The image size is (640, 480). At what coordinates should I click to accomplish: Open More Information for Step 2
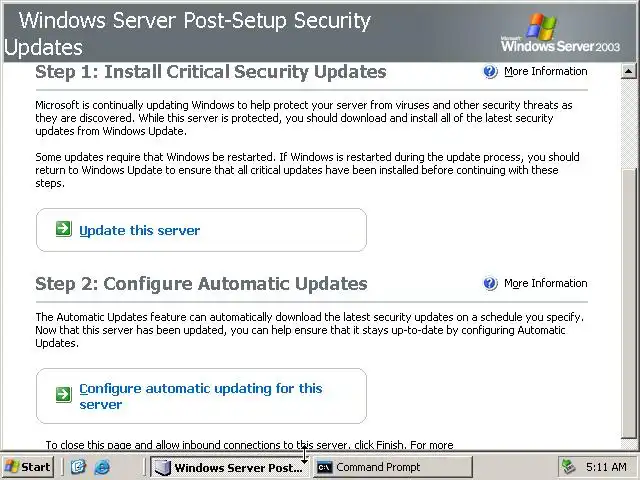pos(545,284)
